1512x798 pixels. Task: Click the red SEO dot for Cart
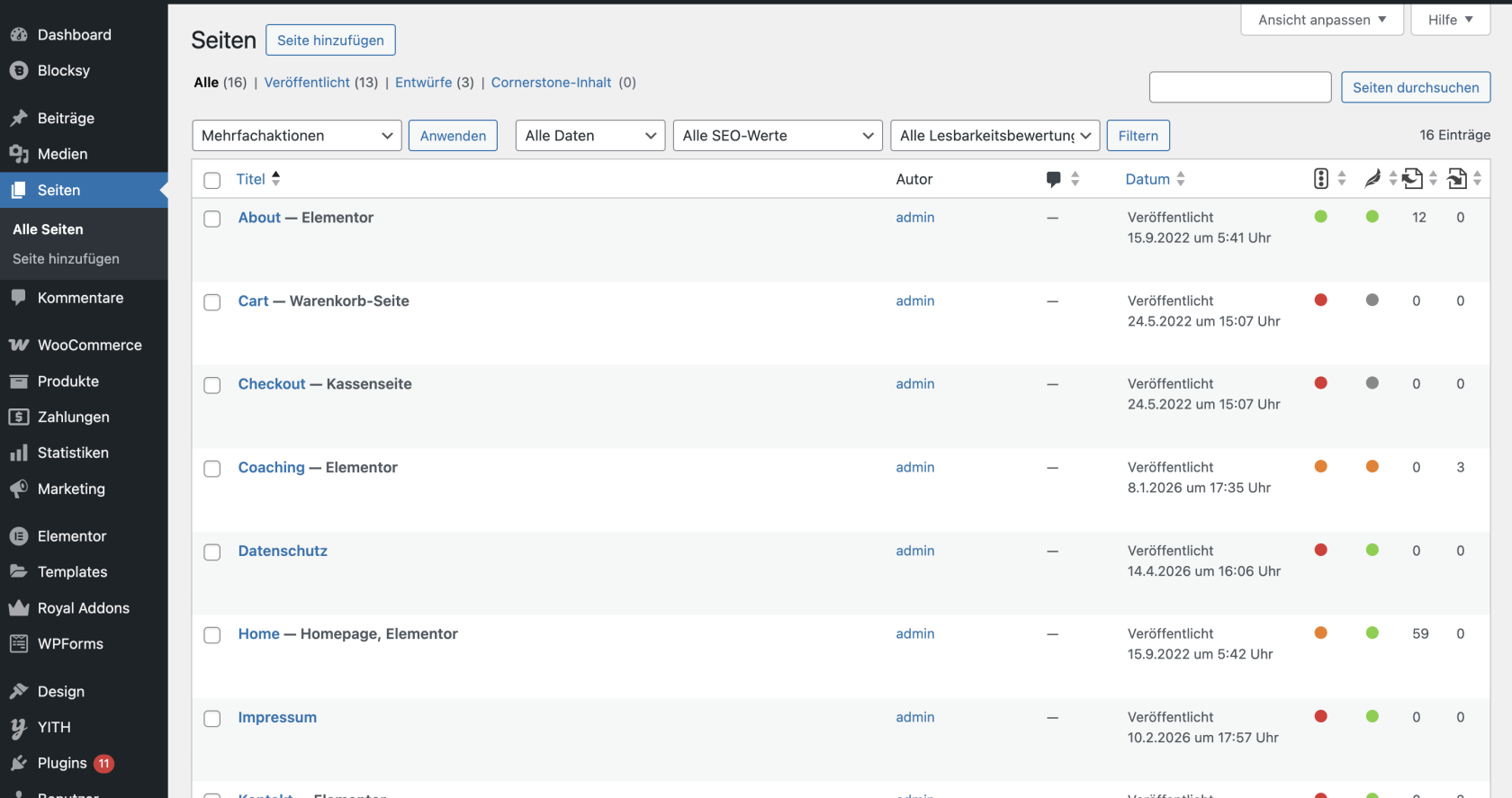click(1320, 300)
